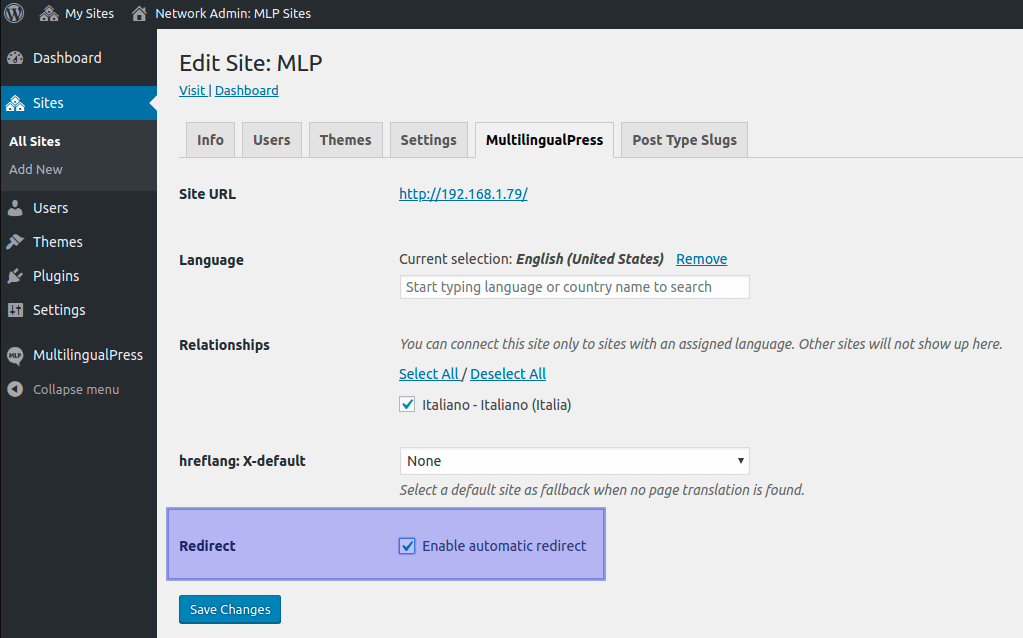The image size is (1023, 638).
Task: Select the MultilingualPress tab
Action: tap(544, 140)
